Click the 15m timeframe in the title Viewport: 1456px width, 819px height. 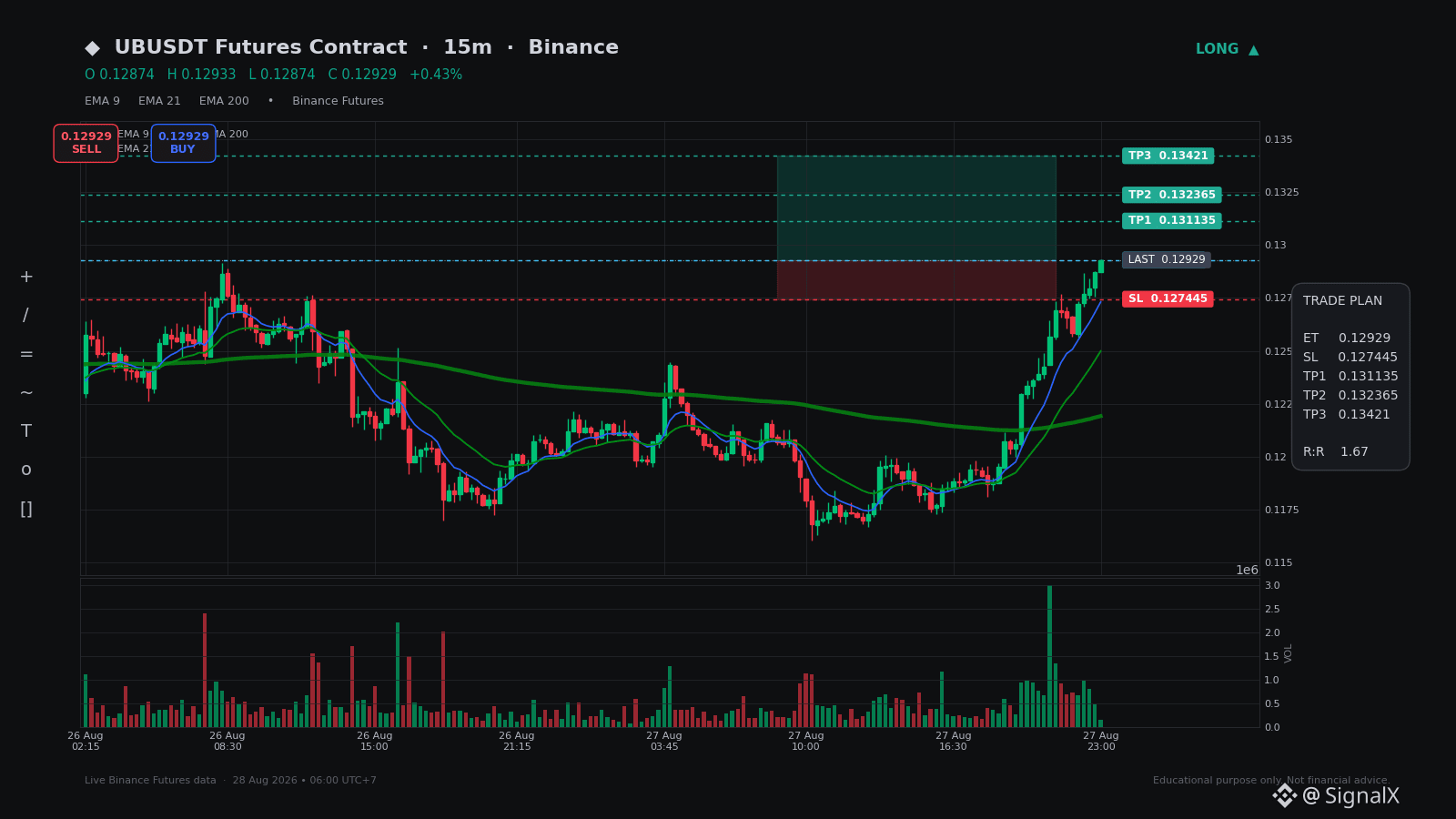pyautogui.click(x=468, y=47)
